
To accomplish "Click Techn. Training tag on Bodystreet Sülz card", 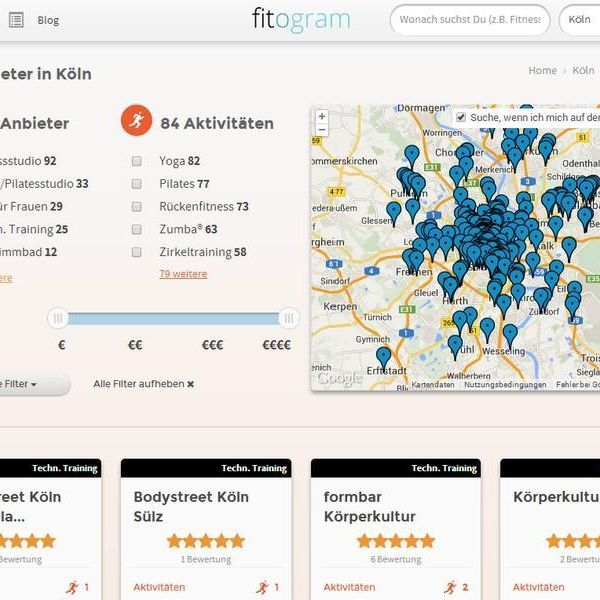I will click(254, 468).
